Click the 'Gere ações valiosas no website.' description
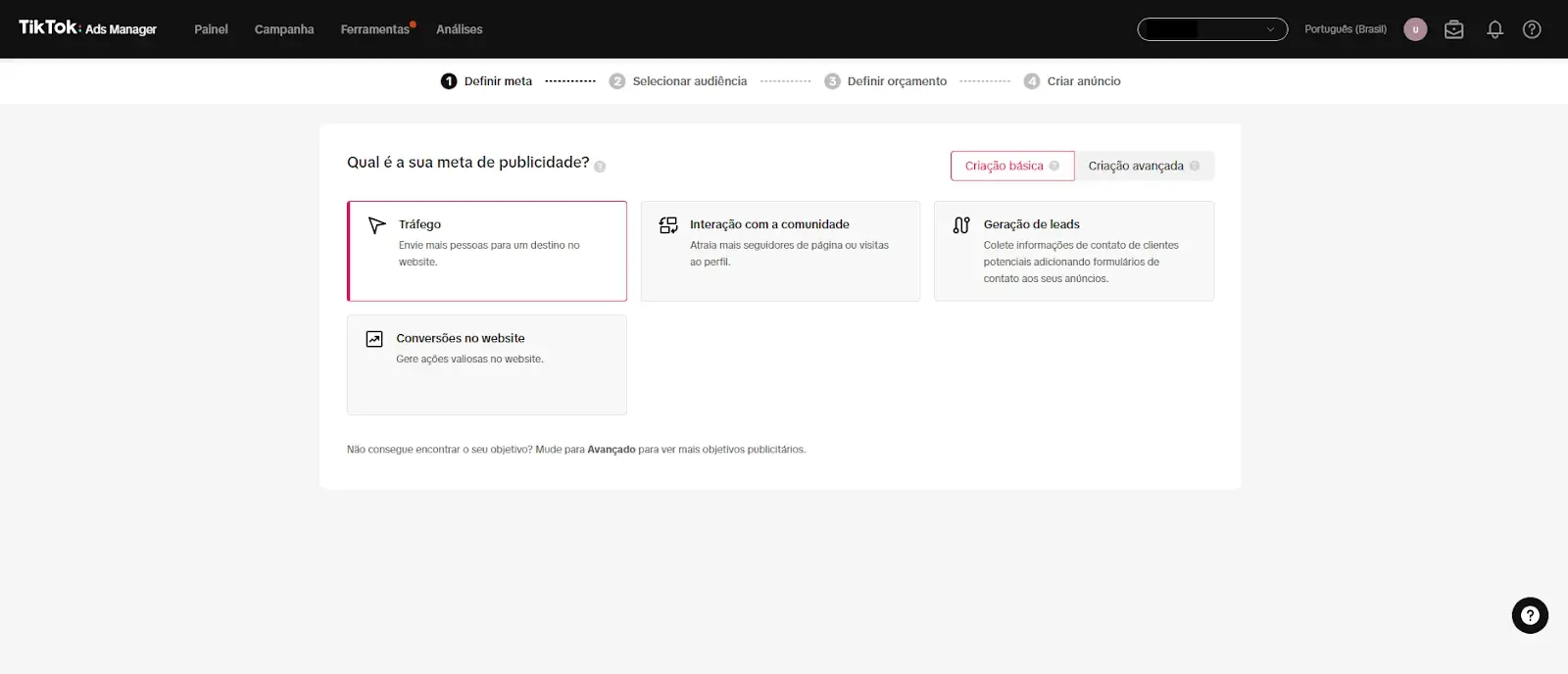This screenshot has height=674, width=1568. [x=469, y=360]
